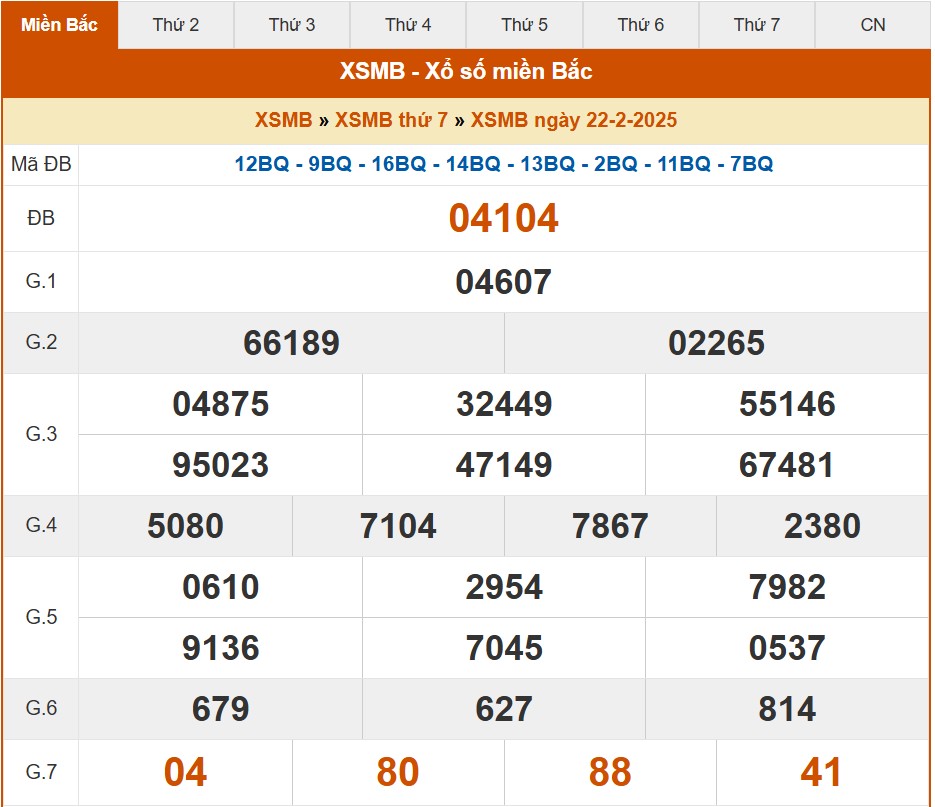Click the special prize number 04104
935x807 pixels.
[503, 218]
